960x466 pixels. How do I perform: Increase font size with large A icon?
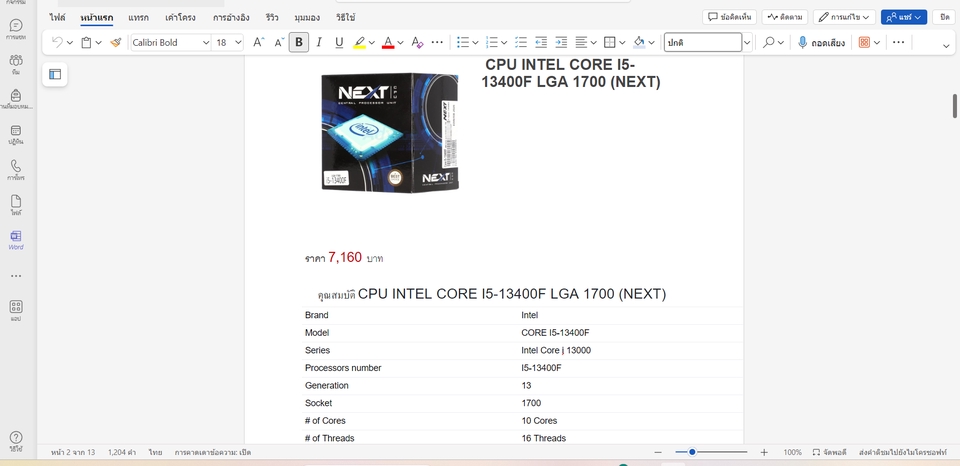click(x=258, y=42)
